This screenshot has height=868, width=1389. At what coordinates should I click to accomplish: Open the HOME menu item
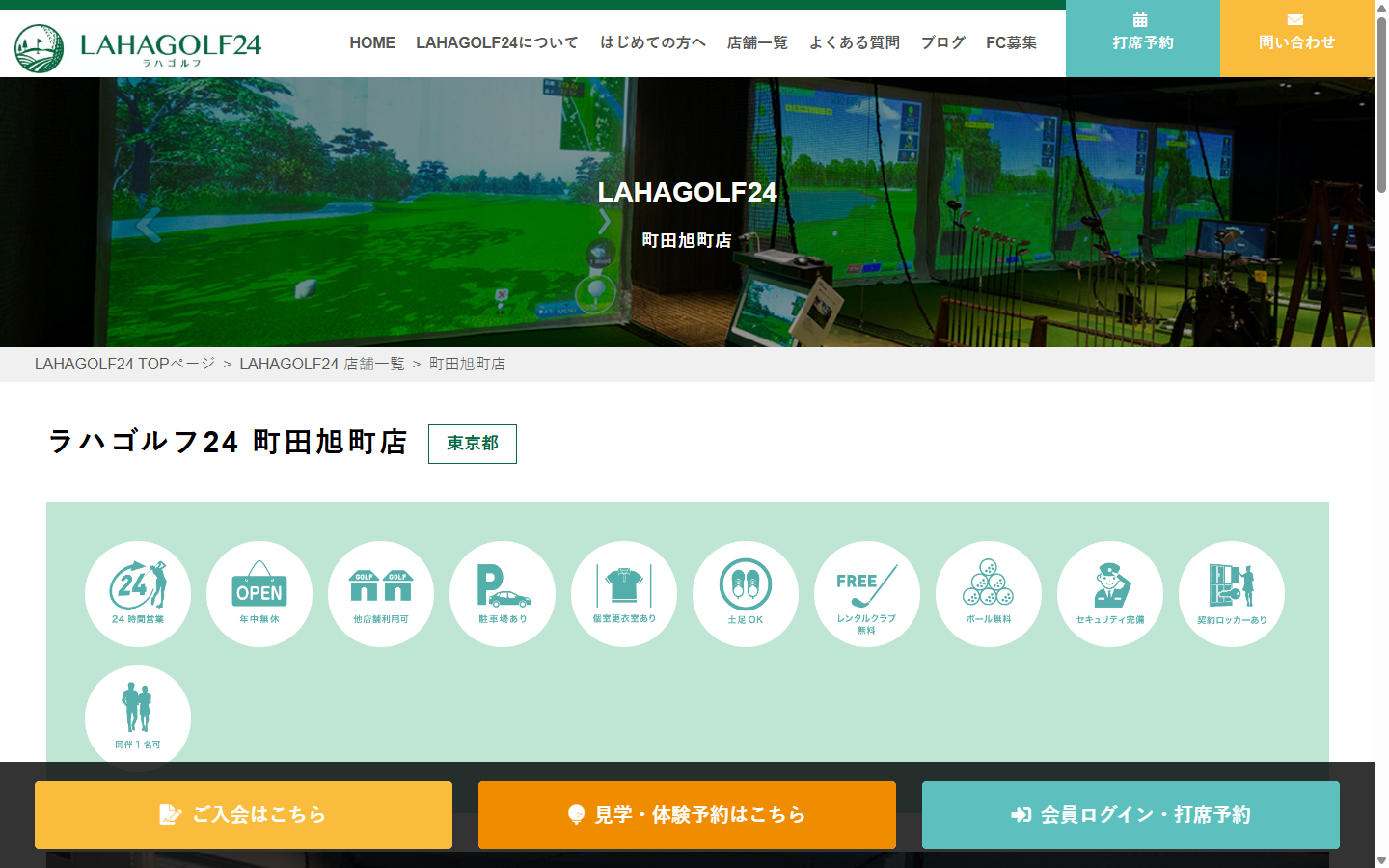coord(372,42)
